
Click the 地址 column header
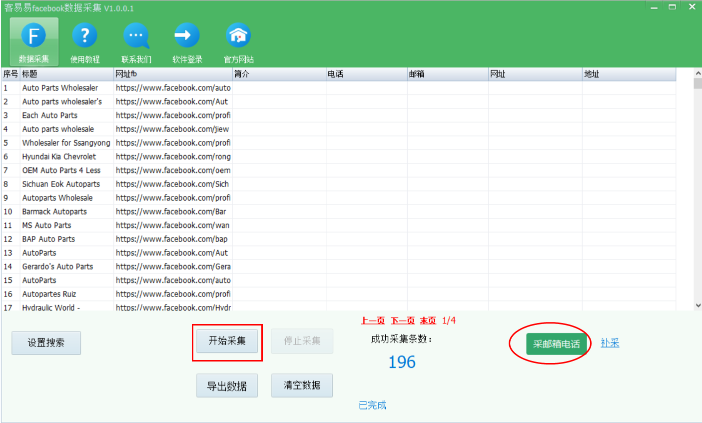[x=629, y=74]
